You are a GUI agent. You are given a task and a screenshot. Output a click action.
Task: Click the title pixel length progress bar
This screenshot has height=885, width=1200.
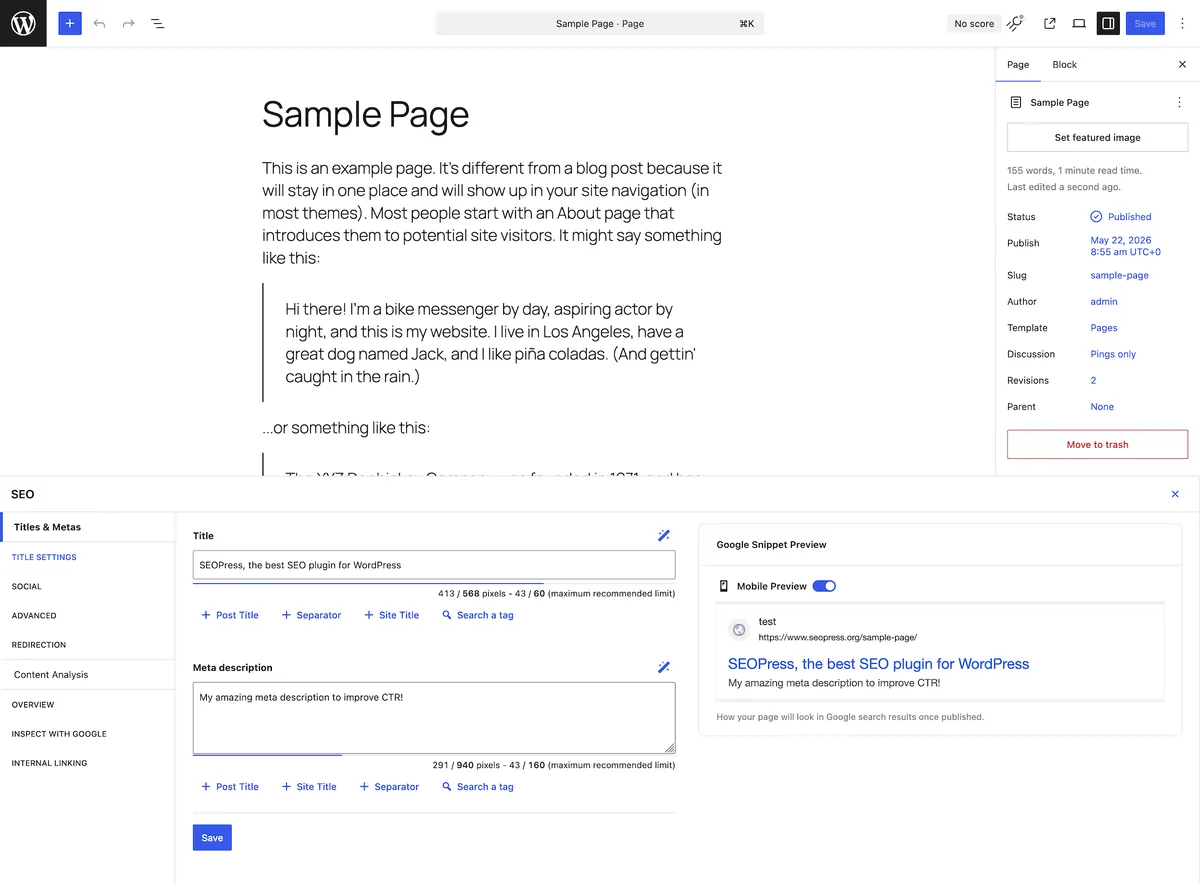point(434,583)
